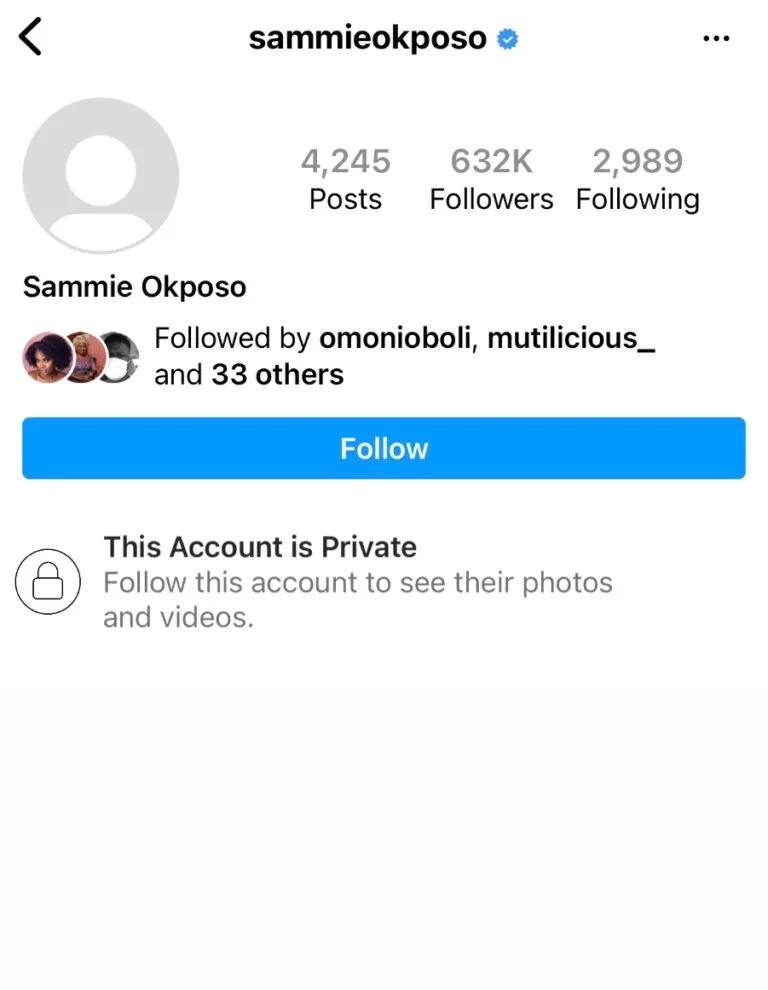The height and width of the screenshot is (990, 768).
Task: Tap the middle mutual follower avatar
Action: pos(84,356)
